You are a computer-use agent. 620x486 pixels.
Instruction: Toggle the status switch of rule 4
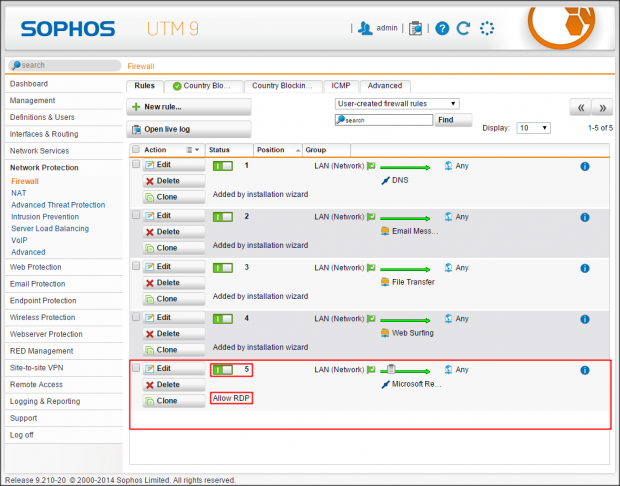[223, 319]
